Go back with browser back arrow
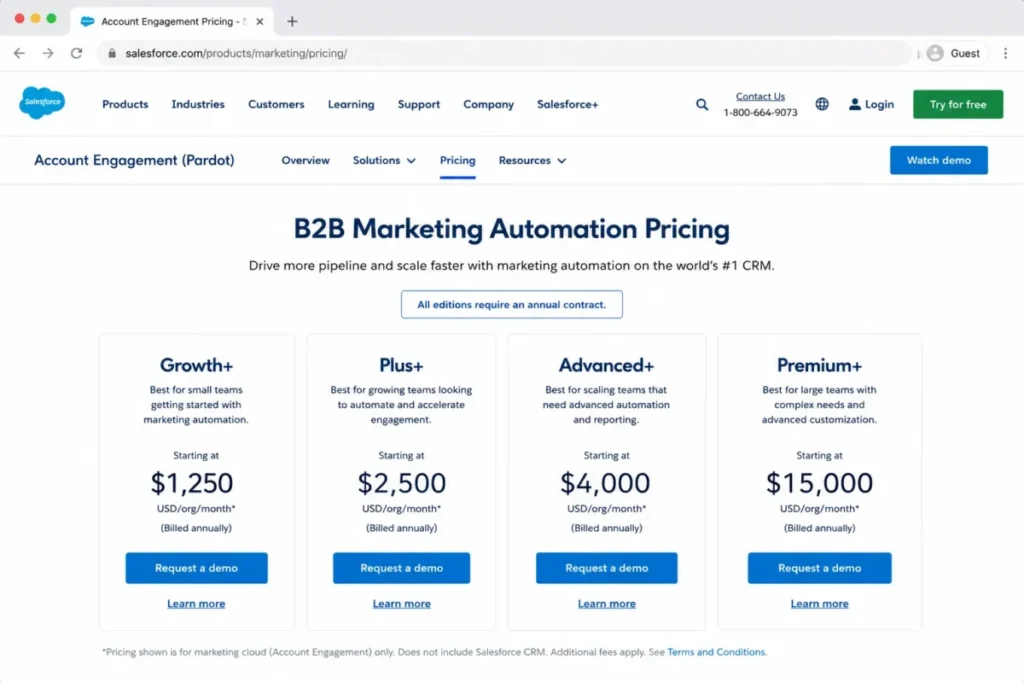The height and width of the screenshot is (683, 1024). (19, 54)
